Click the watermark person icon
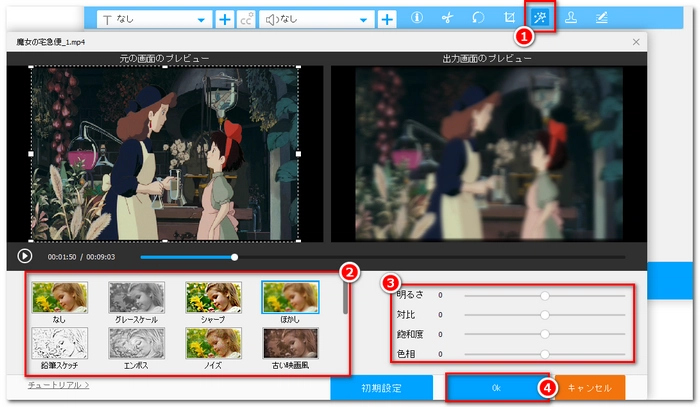 tap(572, 18)
